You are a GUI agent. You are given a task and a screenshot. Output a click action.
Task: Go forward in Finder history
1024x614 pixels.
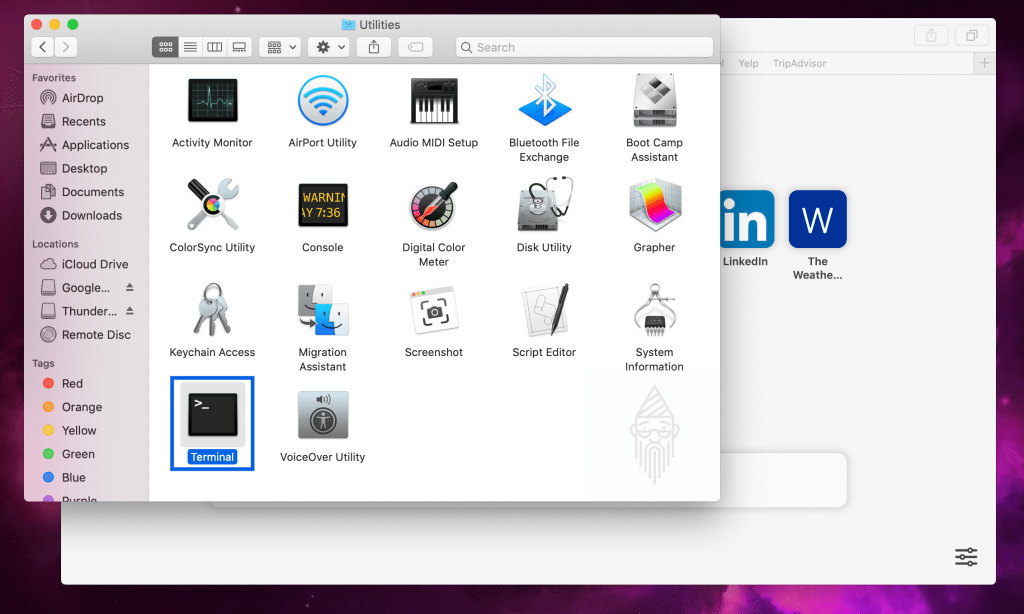tap(65, 47)
